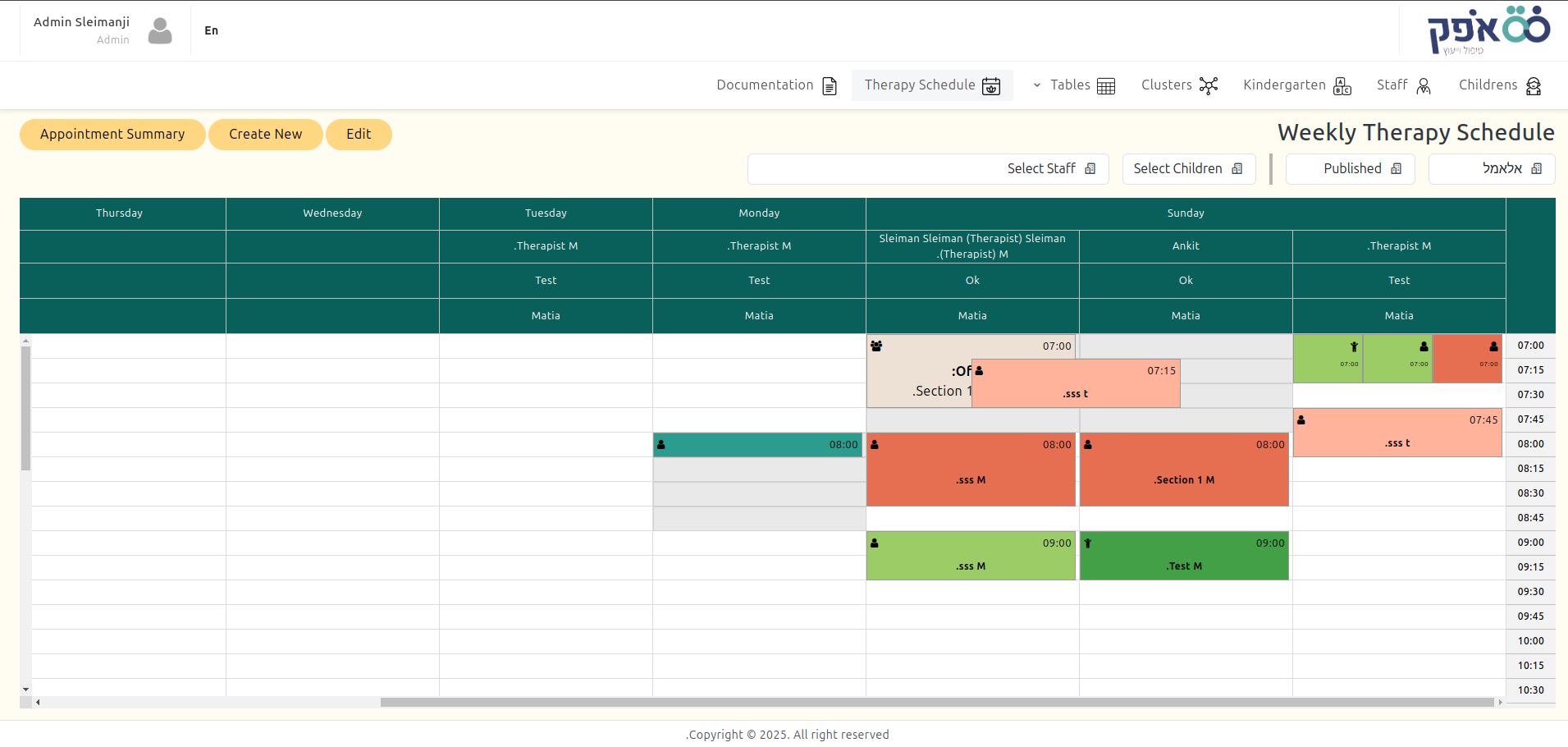The height and width of the screenshot is (747, 1568).
Task: Open the Select Children dropdown
Action: point(1189,169)
